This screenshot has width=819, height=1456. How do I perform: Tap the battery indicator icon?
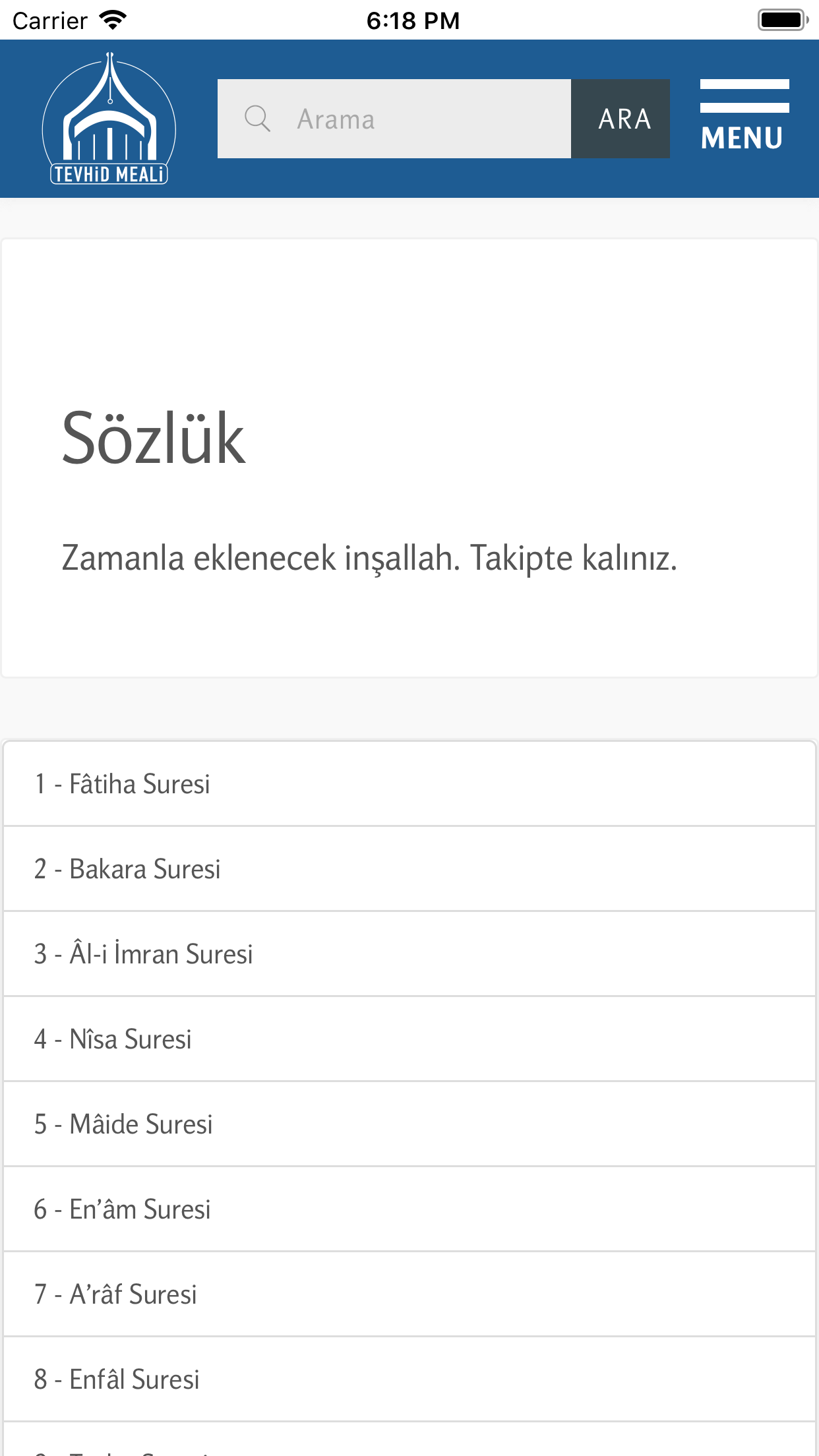pos(784,18)
